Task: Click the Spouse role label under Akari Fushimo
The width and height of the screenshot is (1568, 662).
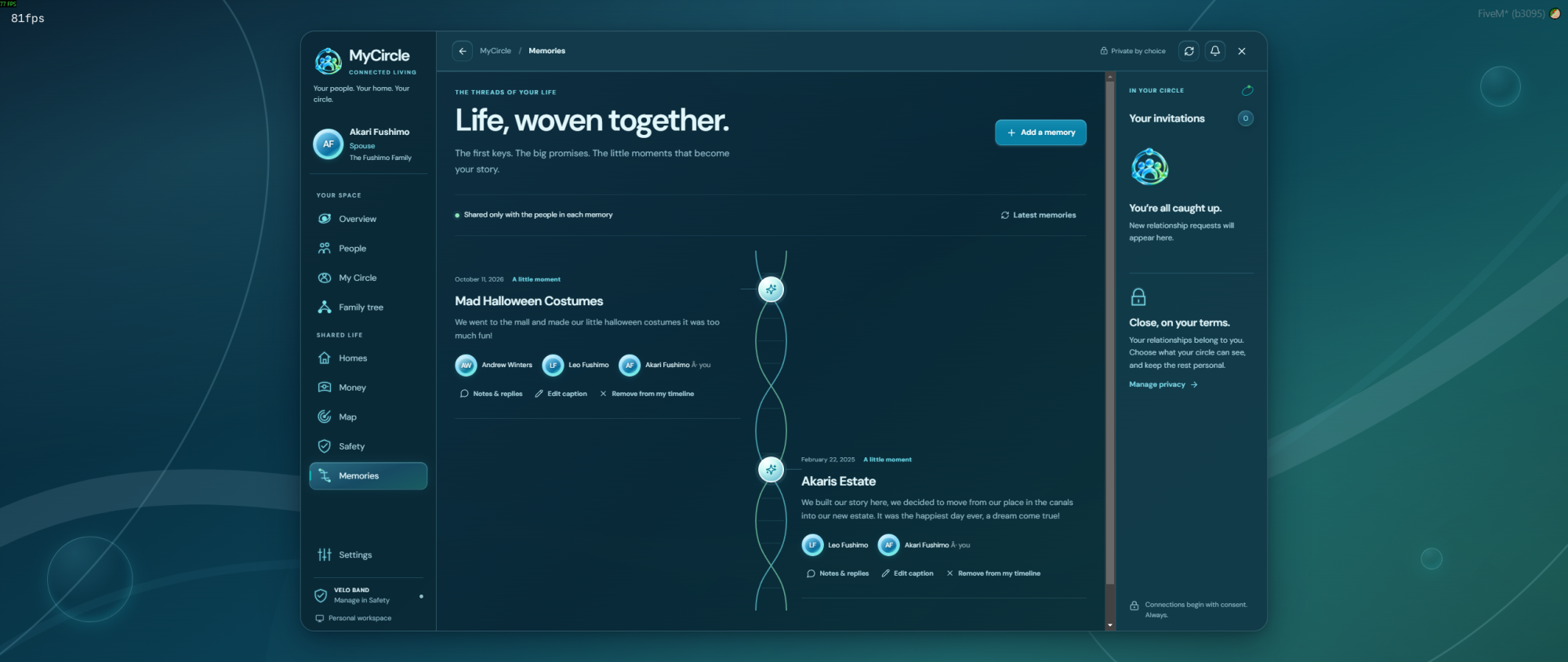Action: [362, 146]
